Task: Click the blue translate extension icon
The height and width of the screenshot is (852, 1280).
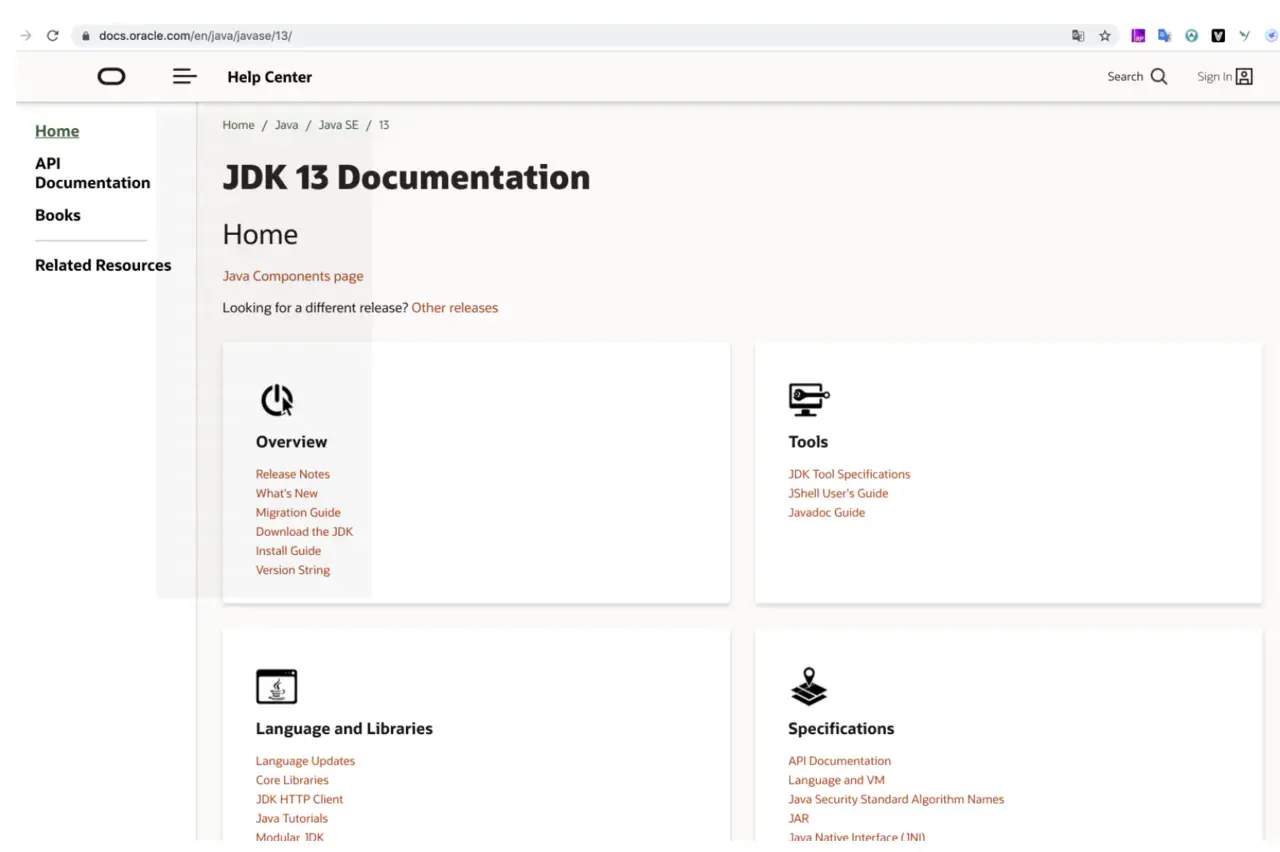Action: [x=1165, y=35]
